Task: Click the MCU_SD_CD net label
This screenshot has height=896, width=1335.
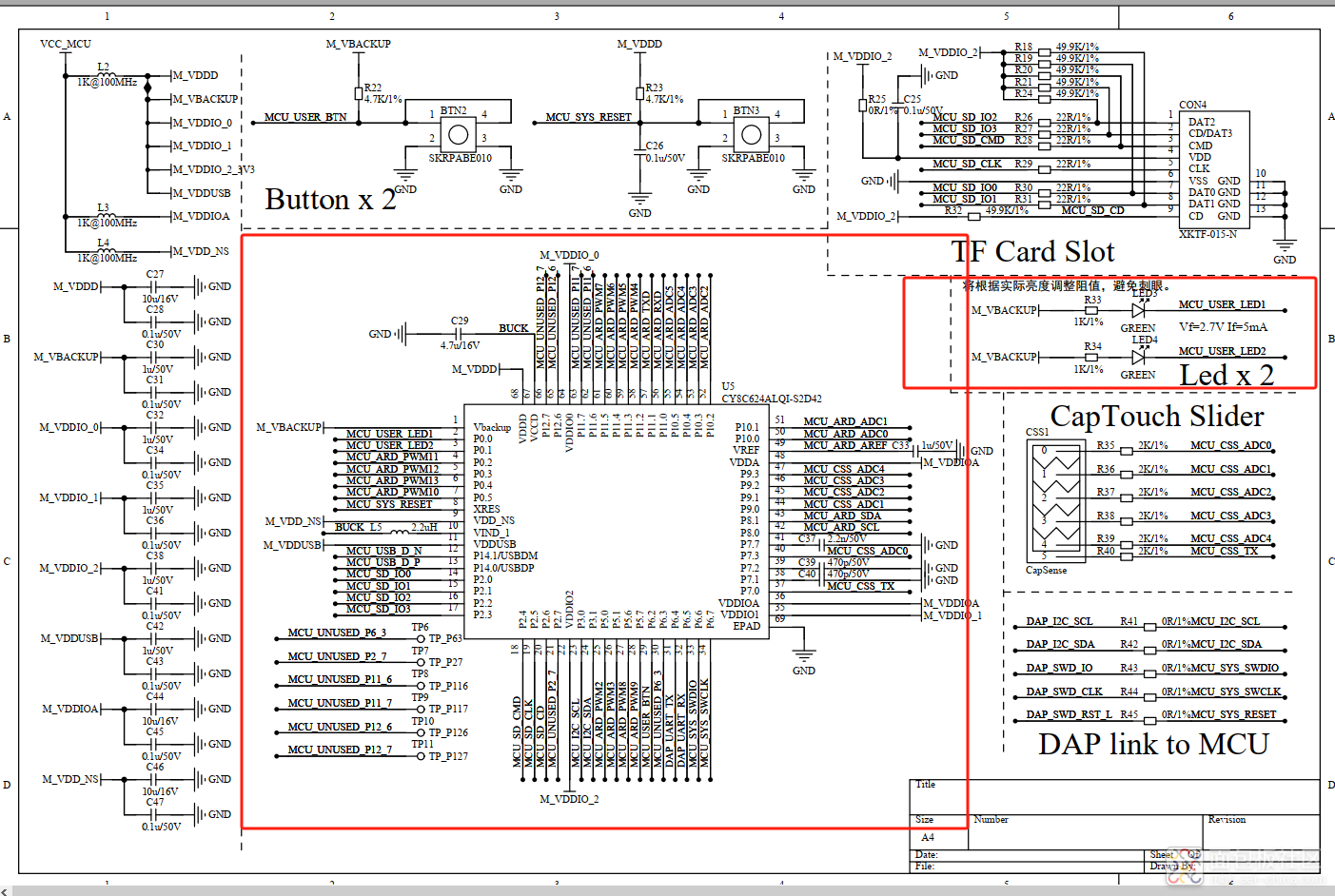Action: 1092,210
